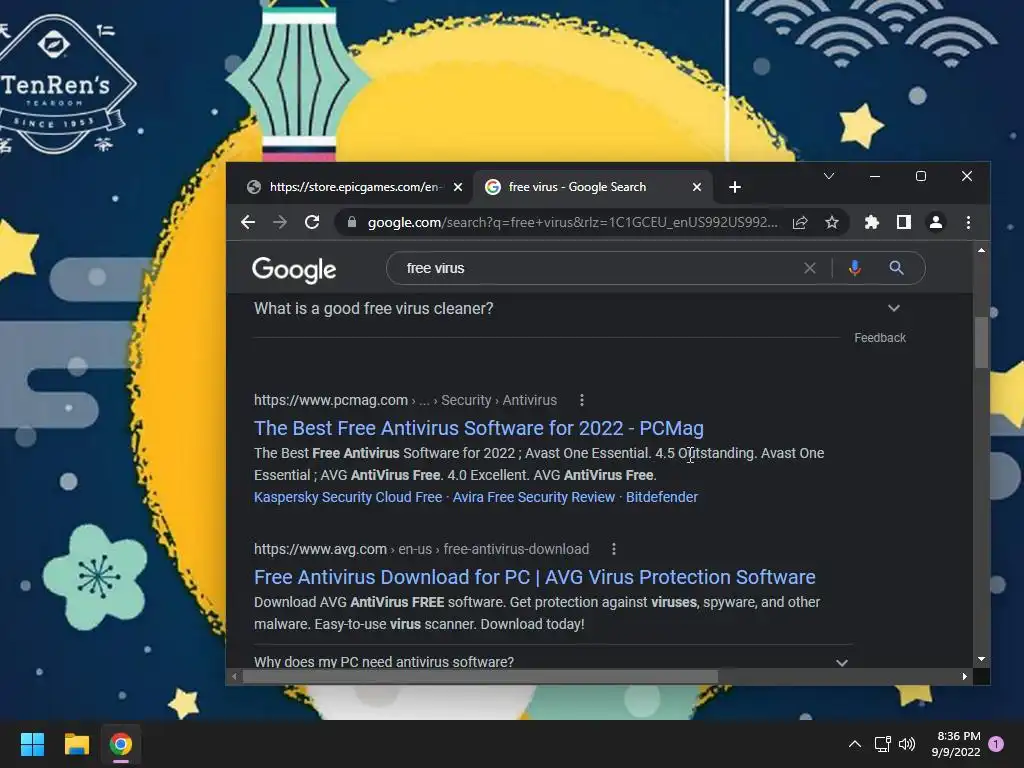Start voice search with the microphone icon
The image size is (1024, 768).
click(x=855, y=268)
